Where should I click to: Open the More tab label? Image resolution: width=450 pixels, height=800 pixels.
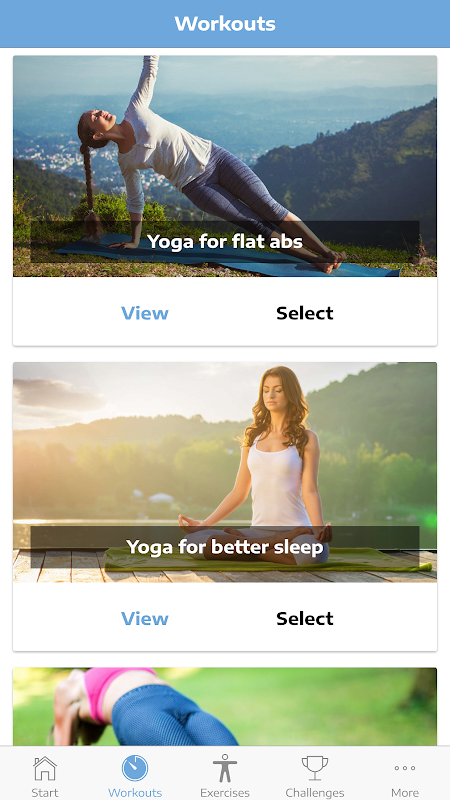click(x=405, y=792)
